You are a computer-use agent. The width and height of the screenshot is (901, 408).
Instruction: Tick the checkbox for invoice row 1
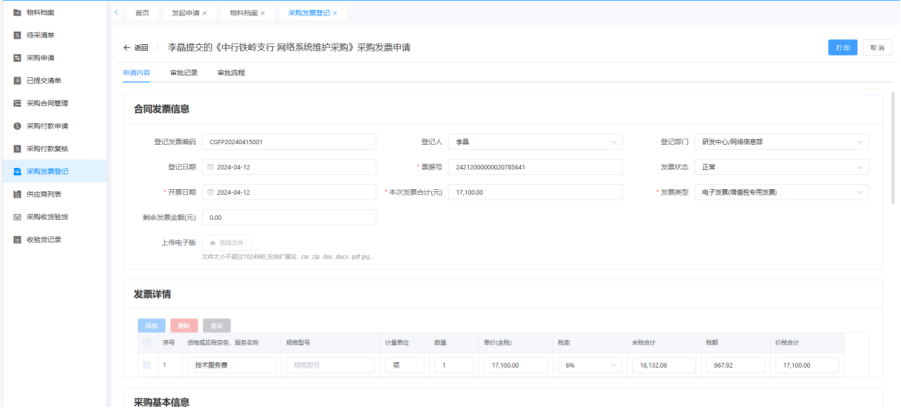(x=147, y=365)
